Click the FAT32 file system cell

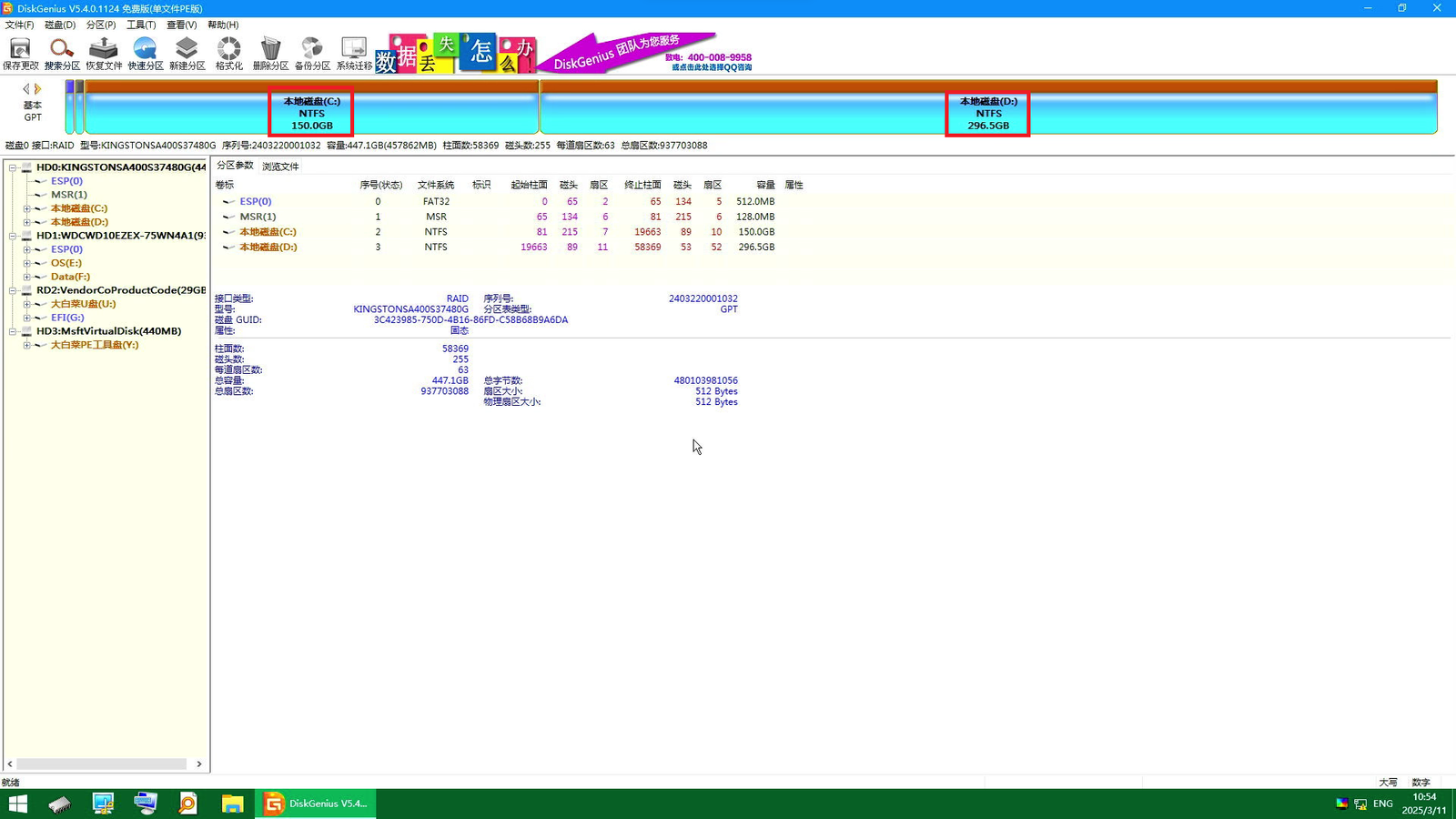(x=436, y=202)
